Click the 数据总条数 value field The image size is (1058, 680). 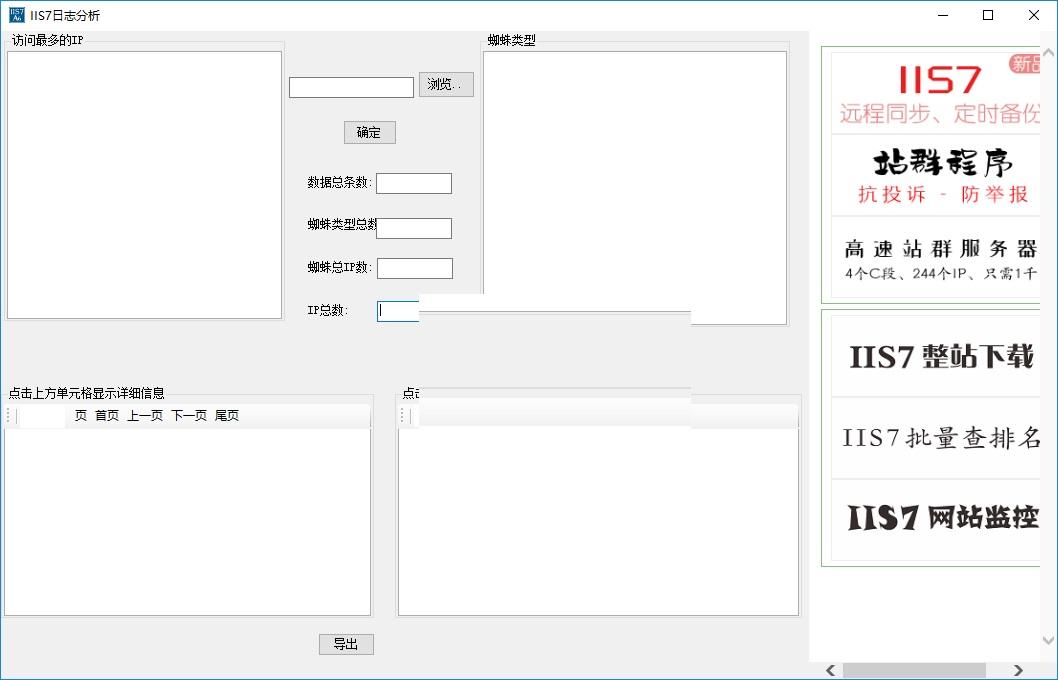pyautogui.click(x=414, y=183)
